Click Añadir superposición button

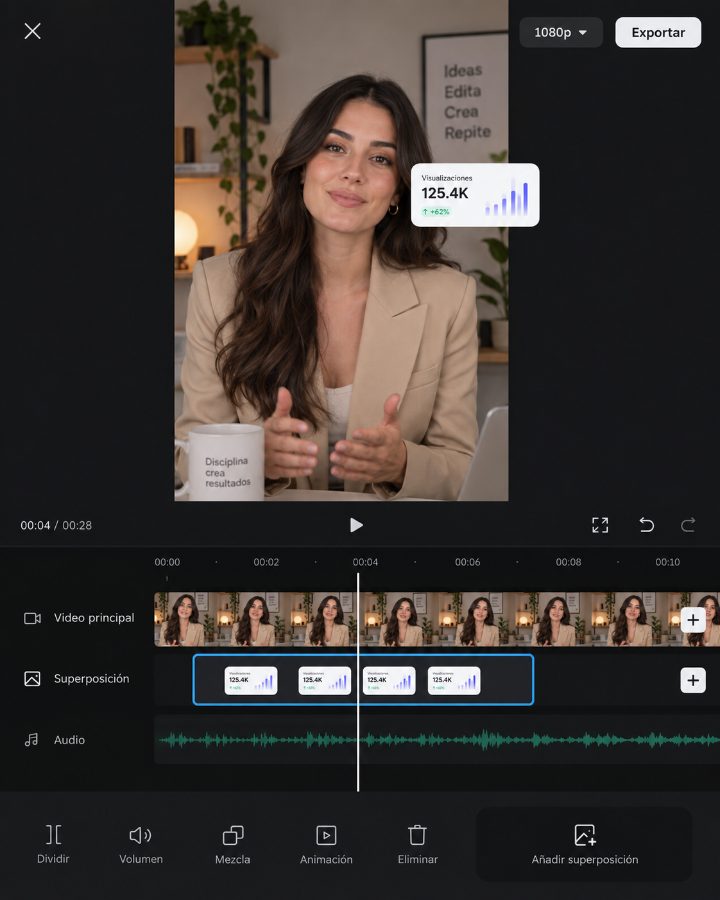click(x=584, y=844)
